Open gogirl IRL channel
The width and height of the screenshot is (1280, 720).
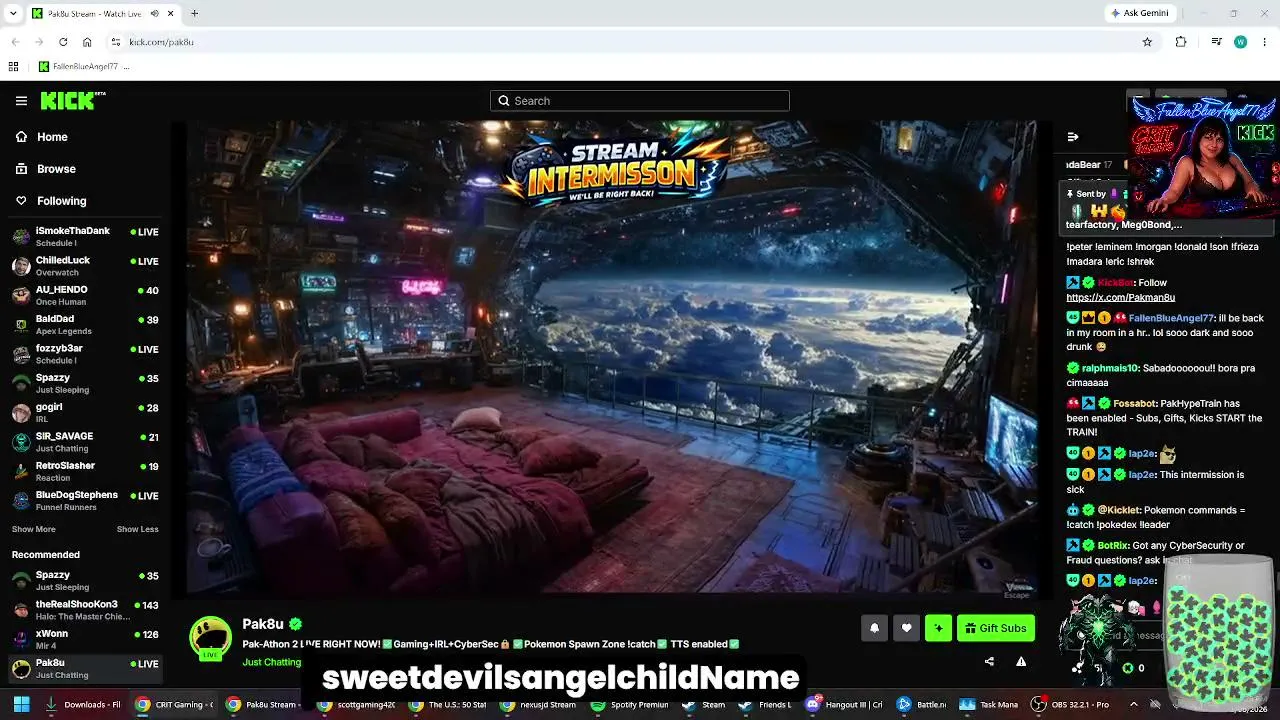[85, 412]
